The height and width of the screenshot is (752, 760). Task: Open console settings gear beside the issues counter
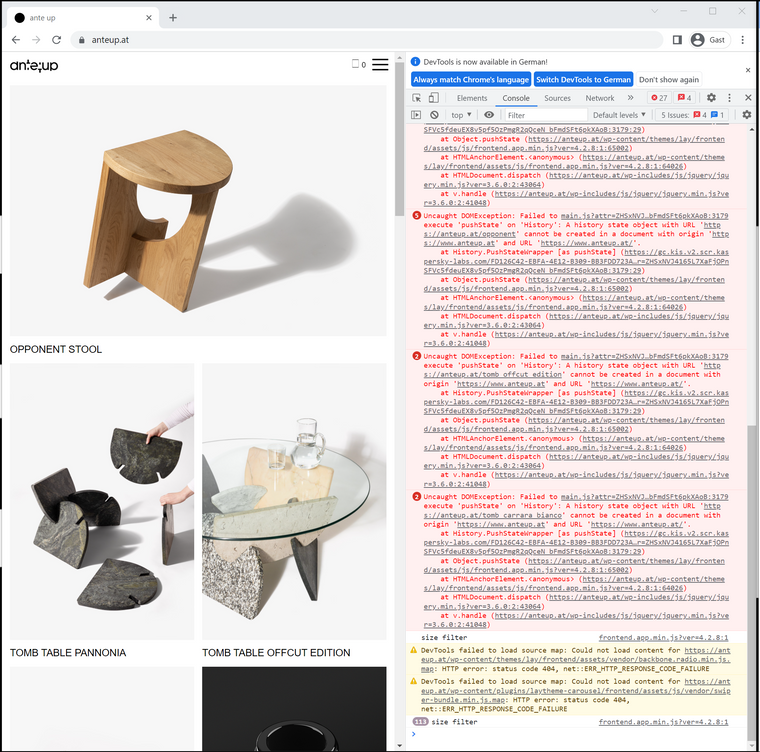point(746,115)
